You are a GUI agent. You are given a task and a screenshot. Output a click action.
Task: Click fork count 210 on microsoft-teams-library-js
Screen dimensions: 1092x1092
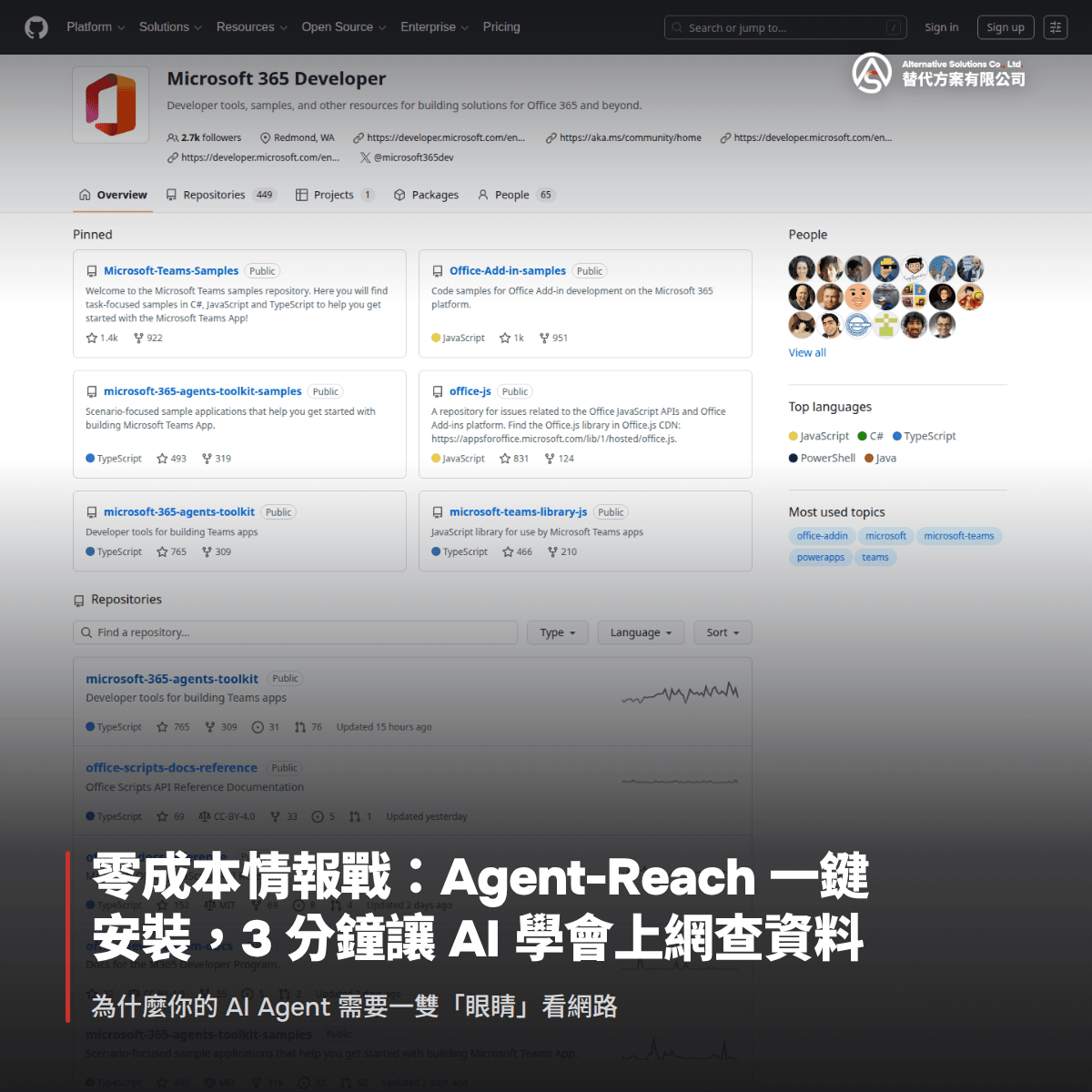(562, 551)
